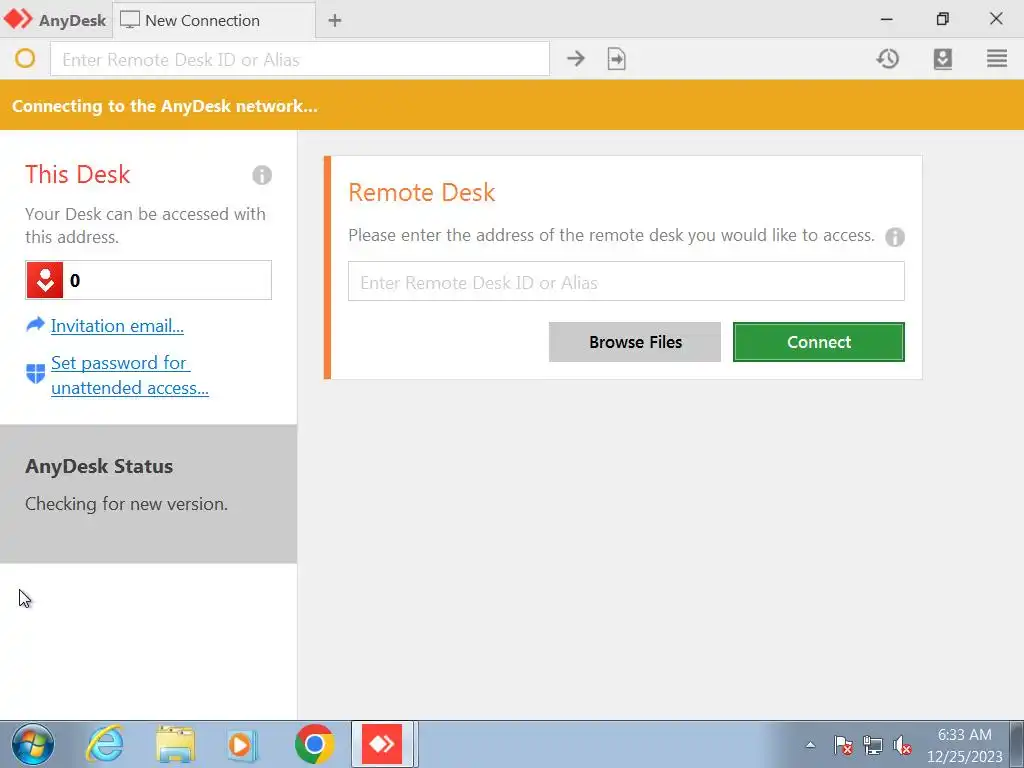Viewport: 1024px width, 768px height.
Task: Open the Windows Start button
Action: [33, 744]
